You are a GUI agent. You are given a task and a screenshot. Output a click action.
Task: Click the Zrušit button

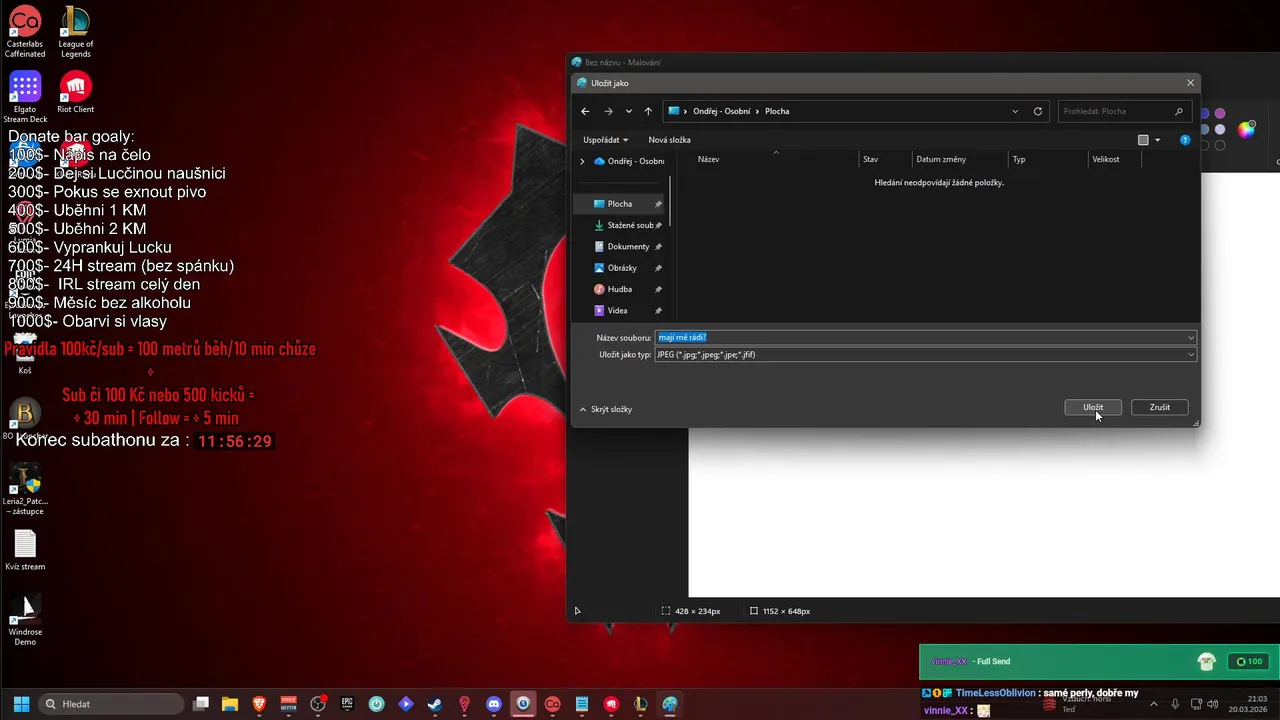click(x=1160, y=407)
